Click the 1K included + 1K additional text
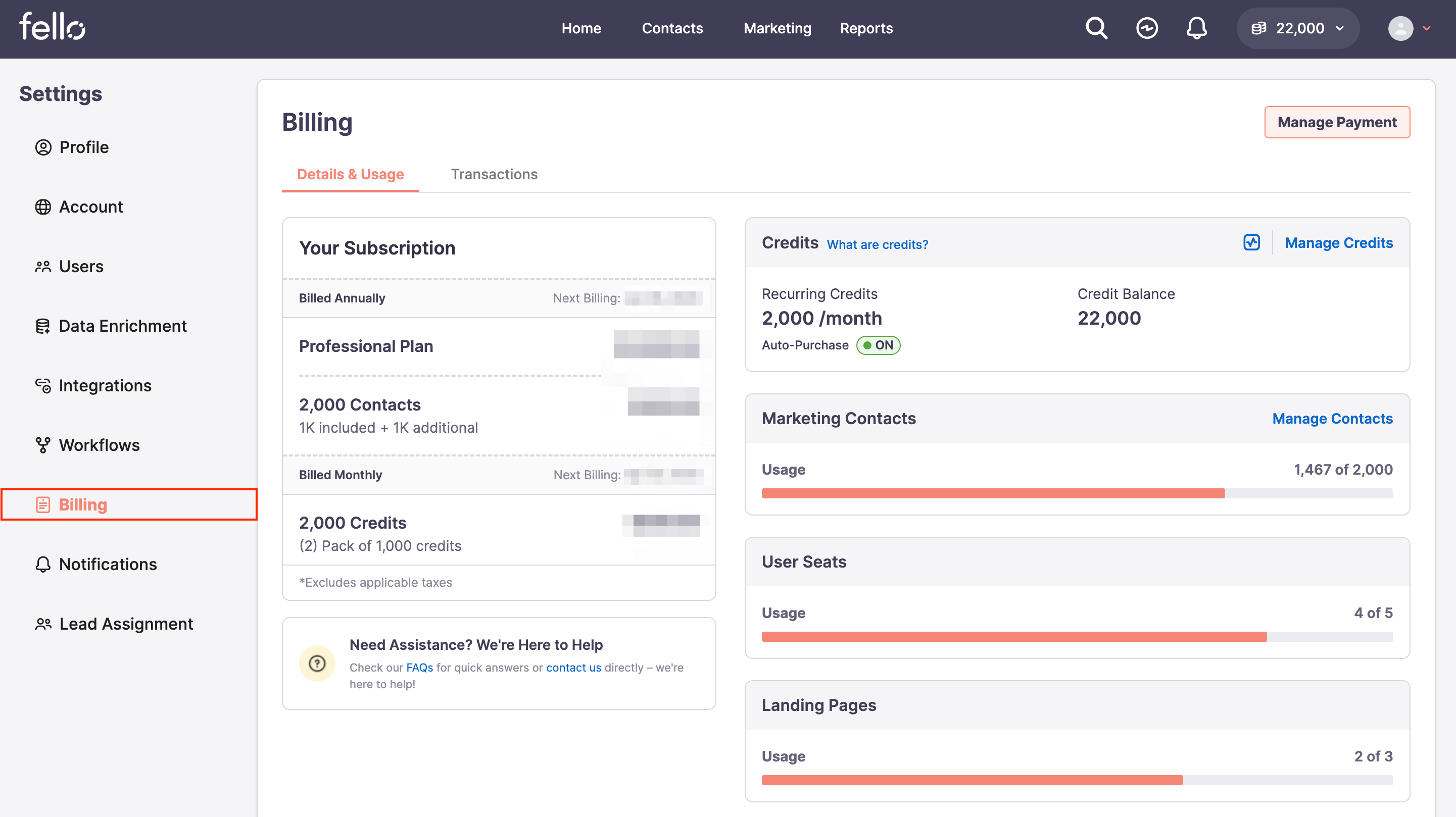Screen dimensions: 1456x817 pyautogui.click(x=389, y=428)
